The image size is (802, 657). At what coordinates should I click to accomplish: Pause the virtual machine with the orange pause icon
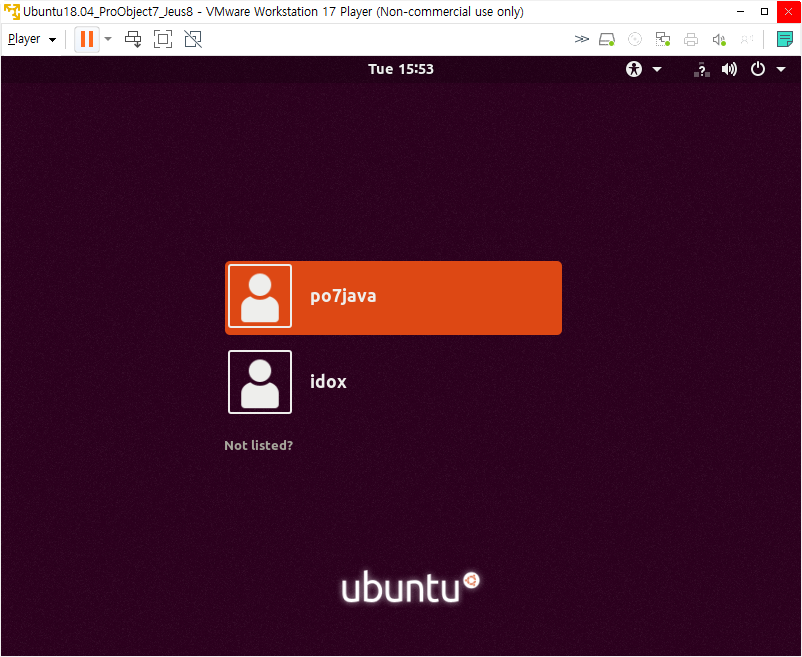87,39
